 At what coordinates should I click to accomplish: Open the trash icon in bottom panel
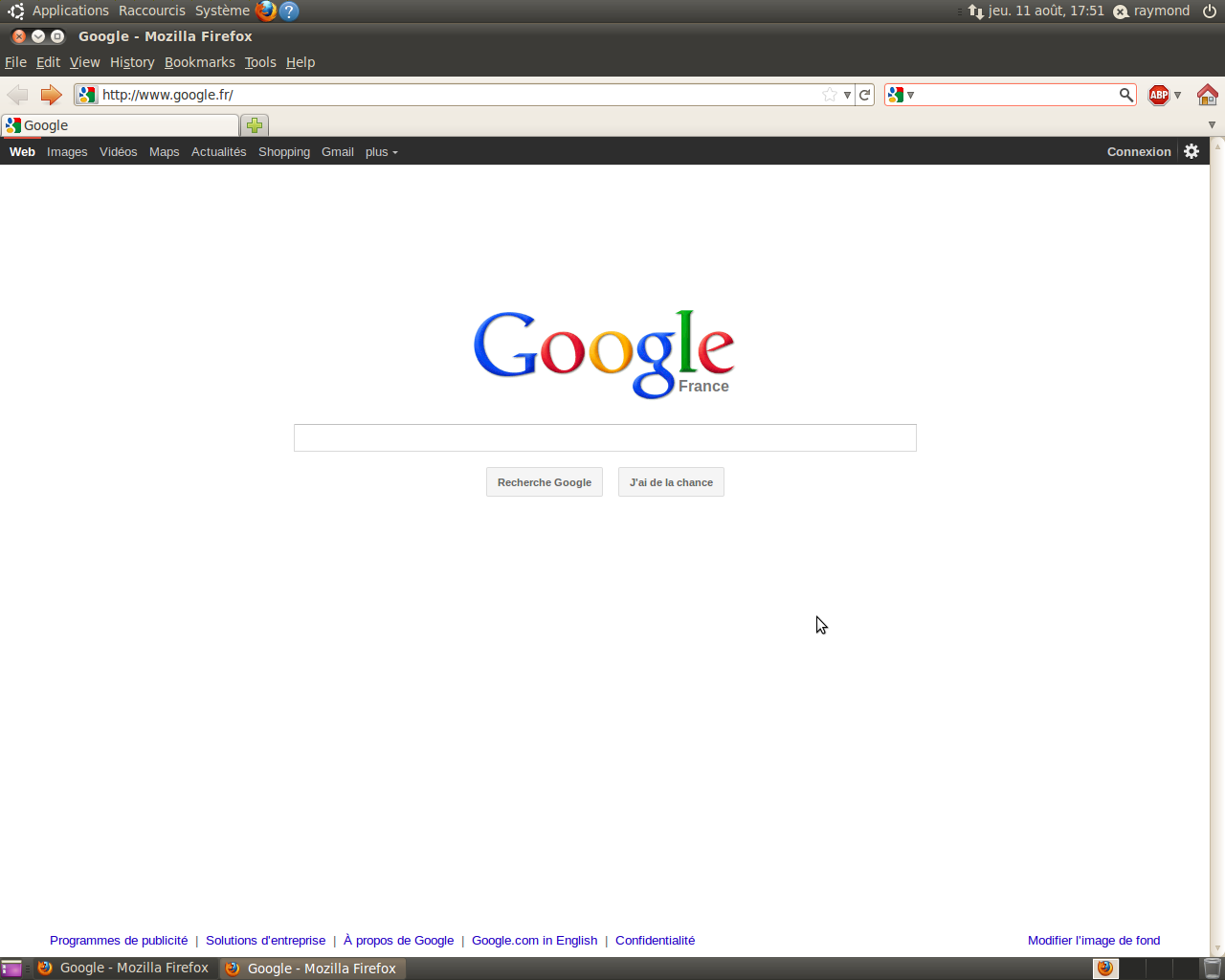click(1212, 969)
